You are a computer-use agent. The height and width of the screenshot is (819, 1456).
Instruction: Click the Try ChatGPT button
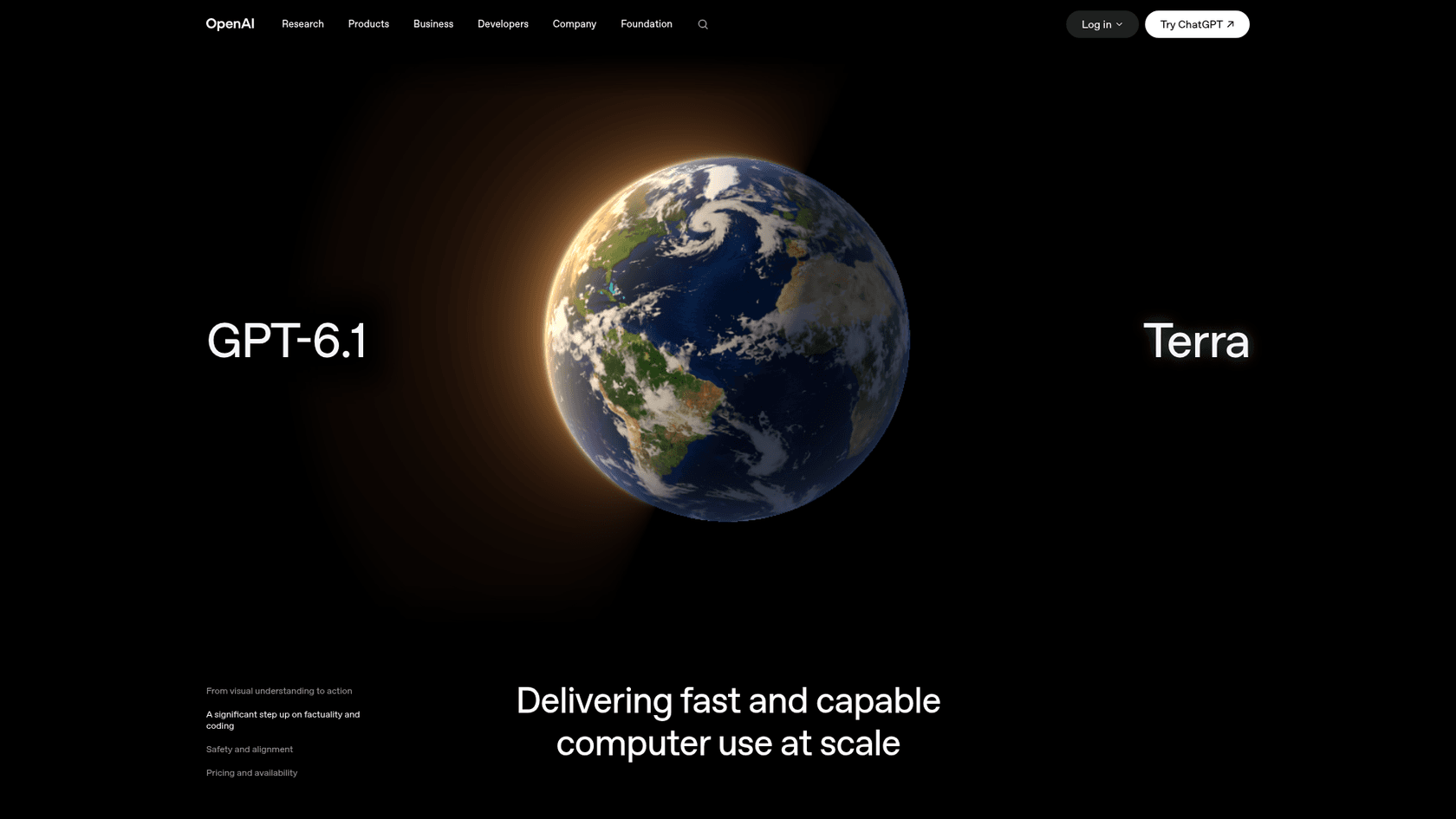[x=1197, y=24]
